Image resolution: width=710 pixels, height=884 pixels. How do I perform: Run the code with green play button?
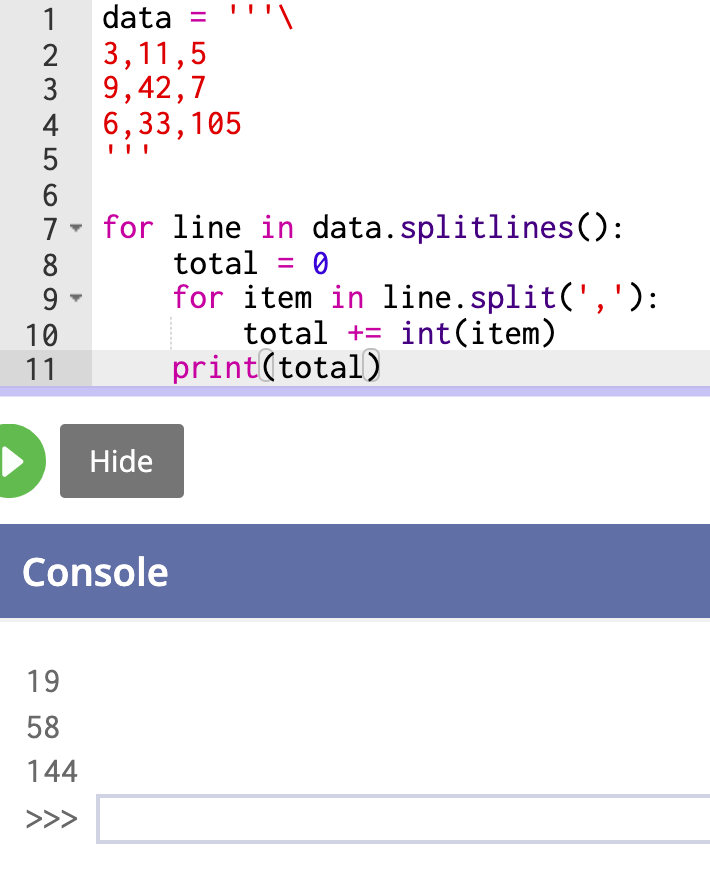20,461
